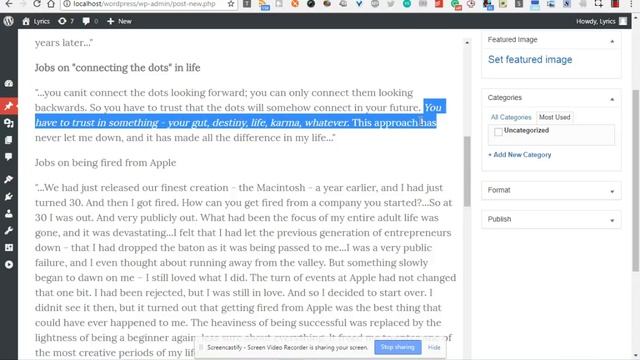Open the Appearance brush sidebar icon

coord(9,179)
